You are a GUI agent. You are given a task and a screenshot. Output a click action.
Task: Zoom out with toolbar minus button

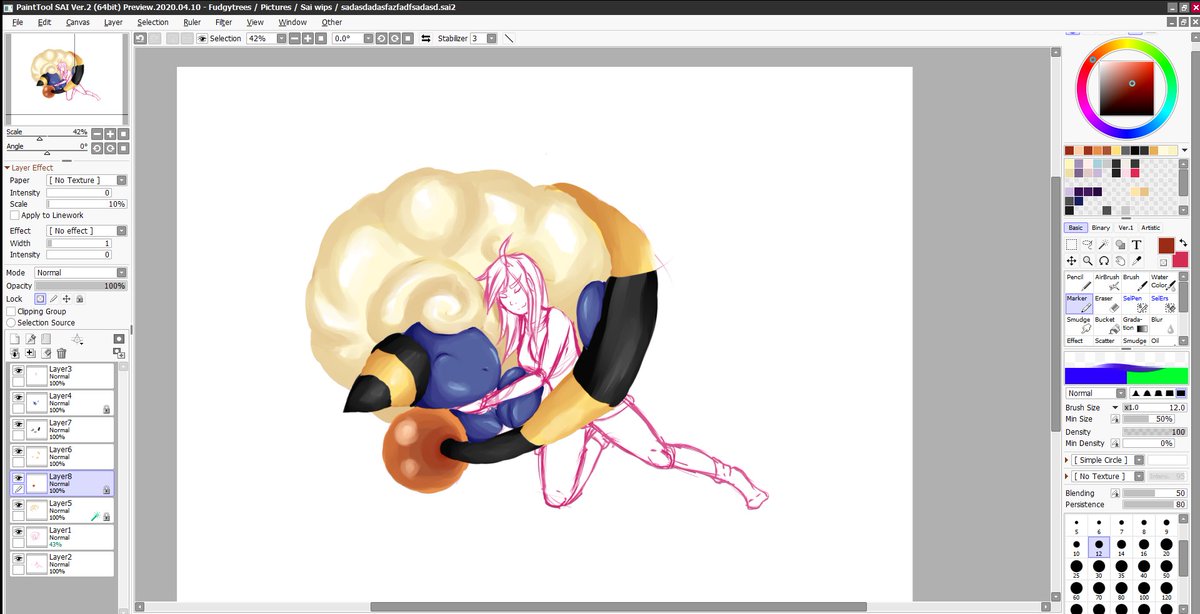click(x=294, y=38)
